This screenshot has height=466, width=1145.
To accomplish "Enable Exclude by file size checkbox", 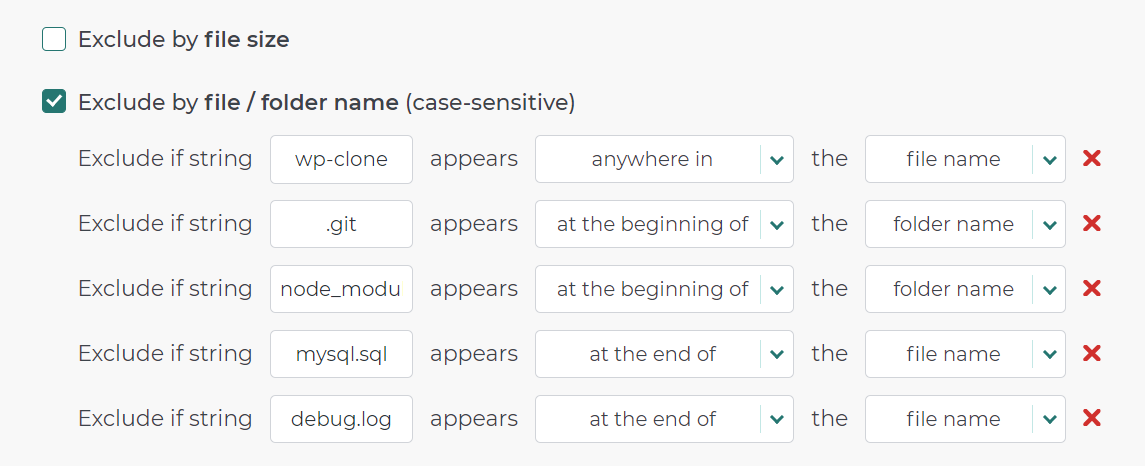I will pyautogui.click(x=54, y=39).
